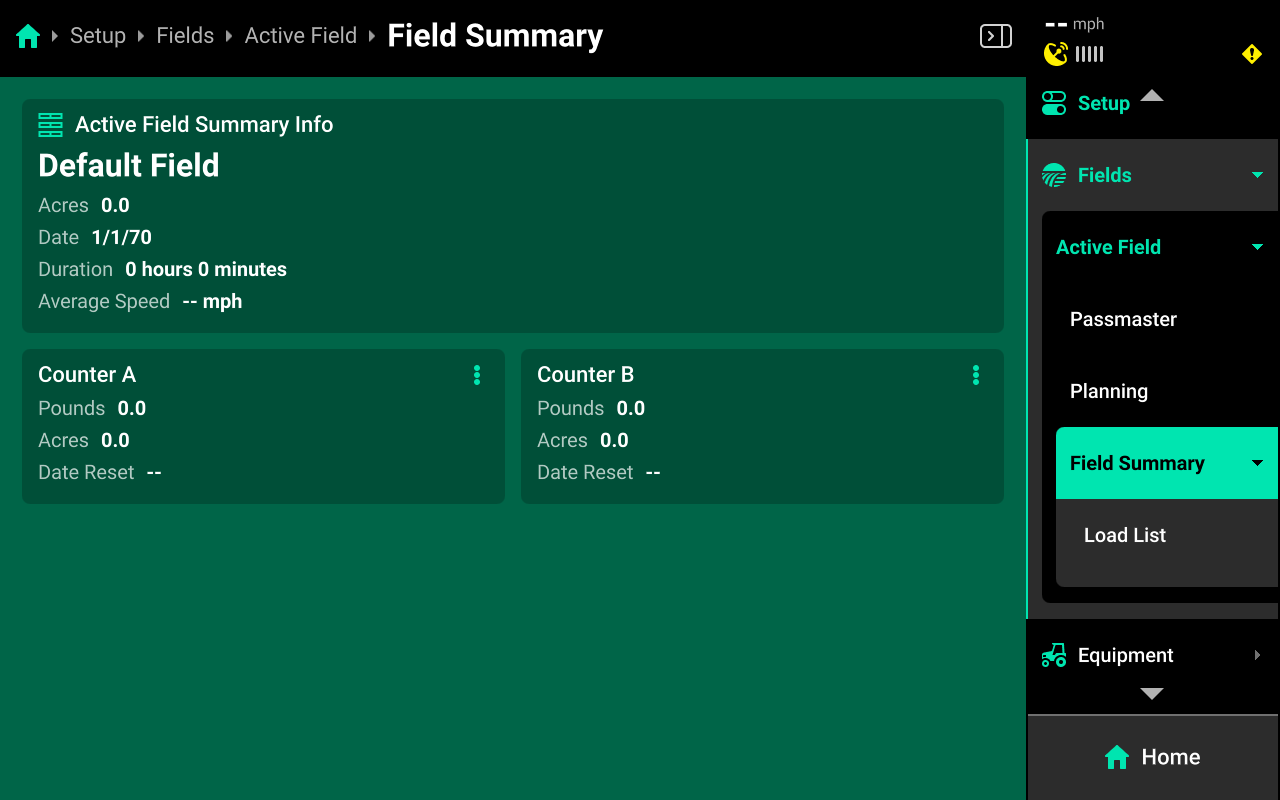Screen dimensions: 1280x800
Task: Collapse the side panel using the toggle icon
Action: coord(995,37)
